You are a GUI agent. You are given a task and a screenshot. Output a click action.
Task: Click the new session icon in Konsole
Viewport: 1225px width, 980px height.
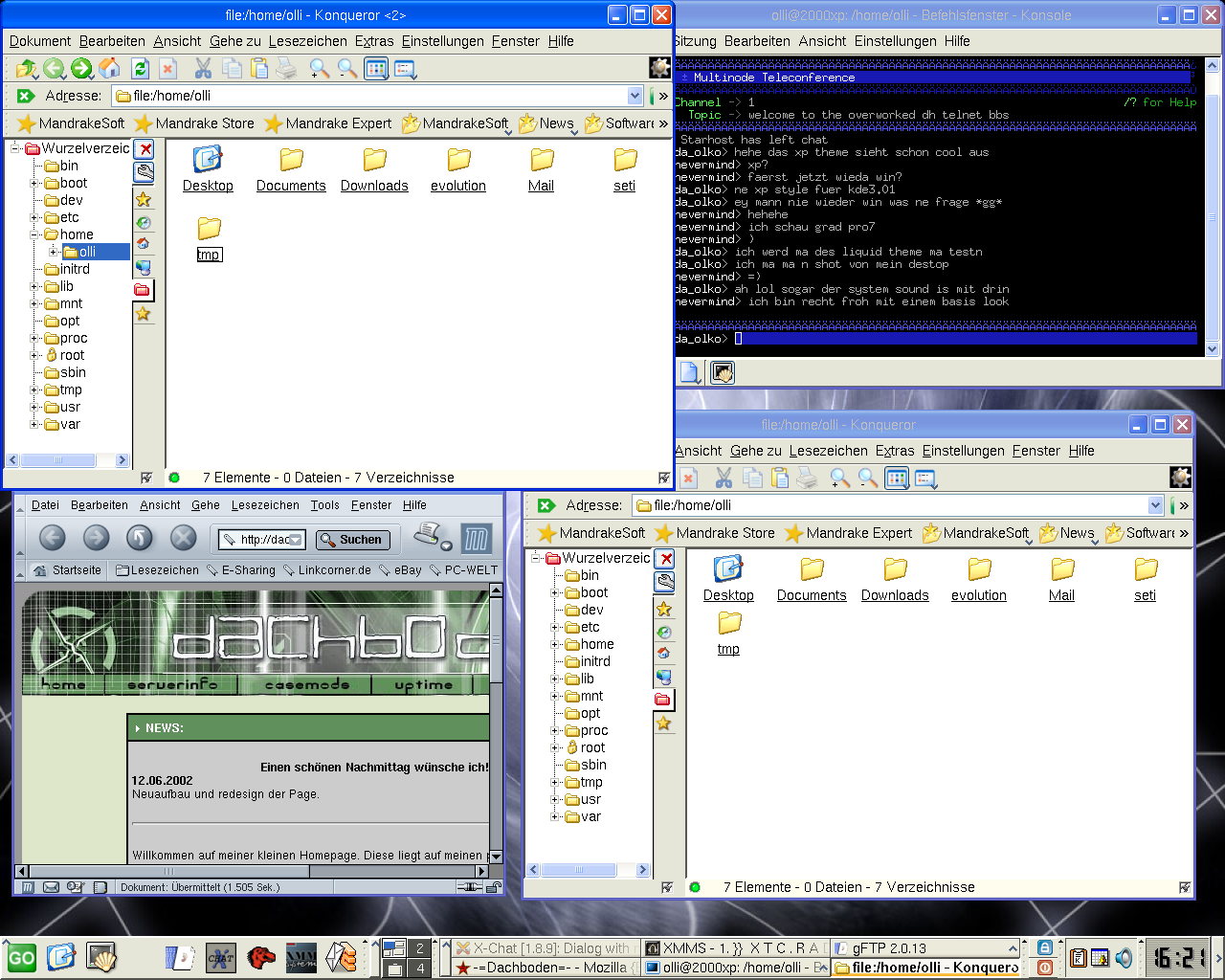(x=690, y=371)
